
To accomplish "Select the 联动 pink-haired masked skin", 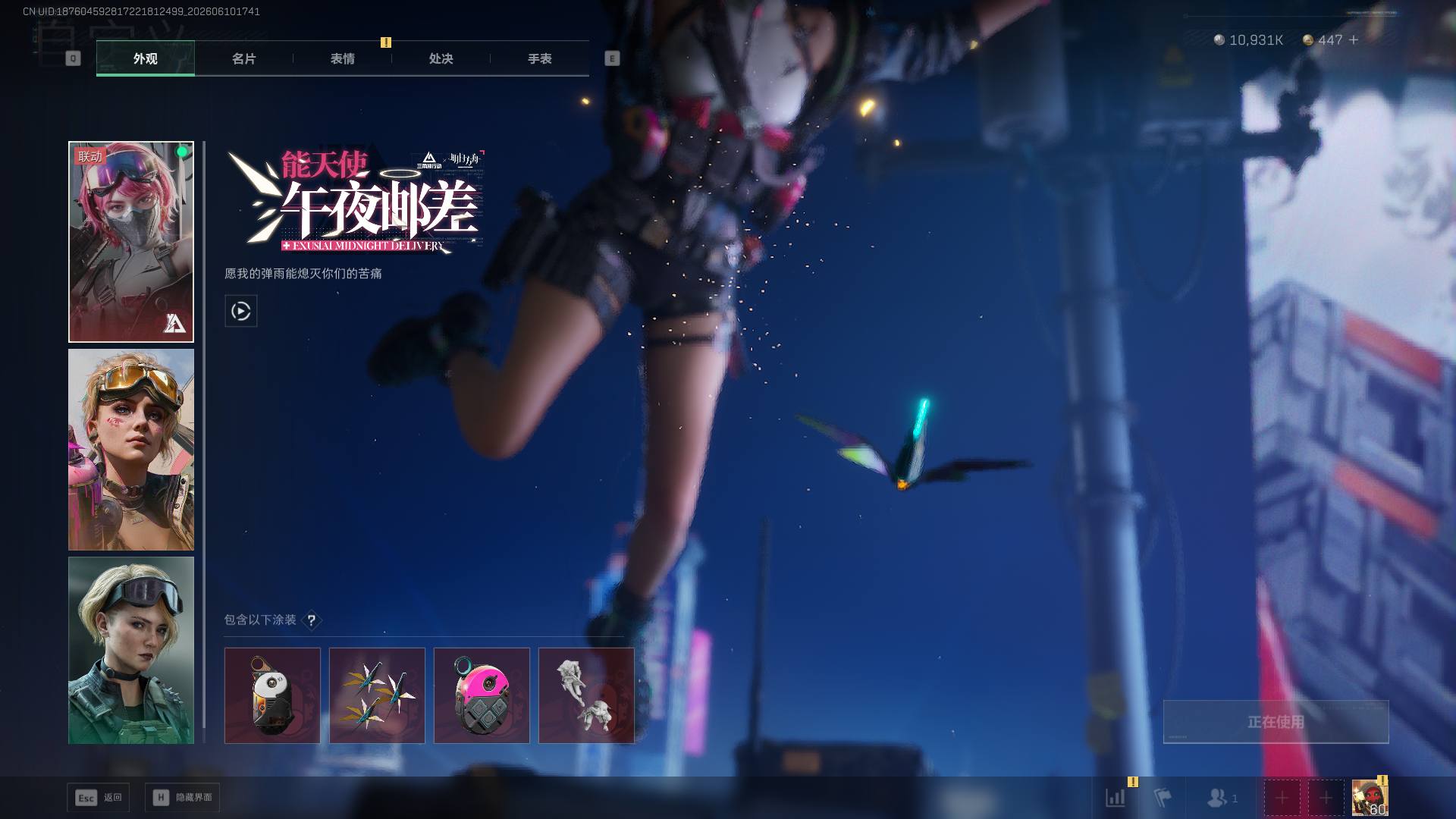I will click(131, 242).
